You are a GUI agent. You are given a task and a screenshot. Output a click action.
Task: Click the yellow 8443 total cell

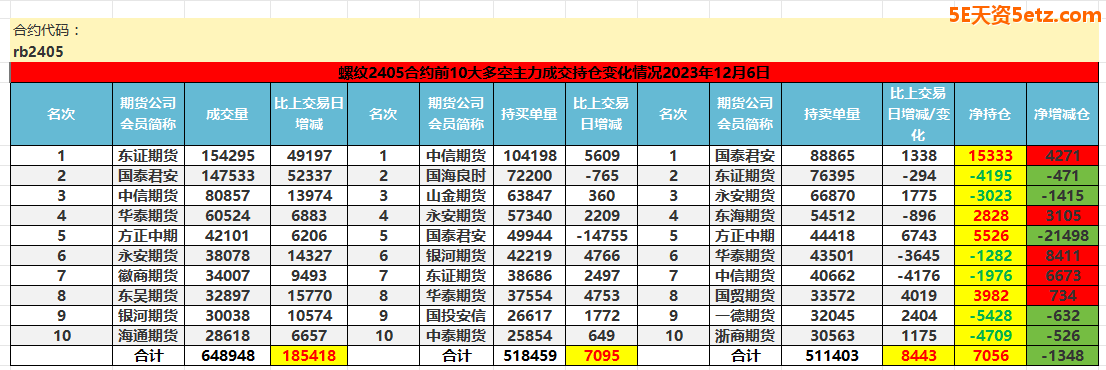(x=918, y=356)
